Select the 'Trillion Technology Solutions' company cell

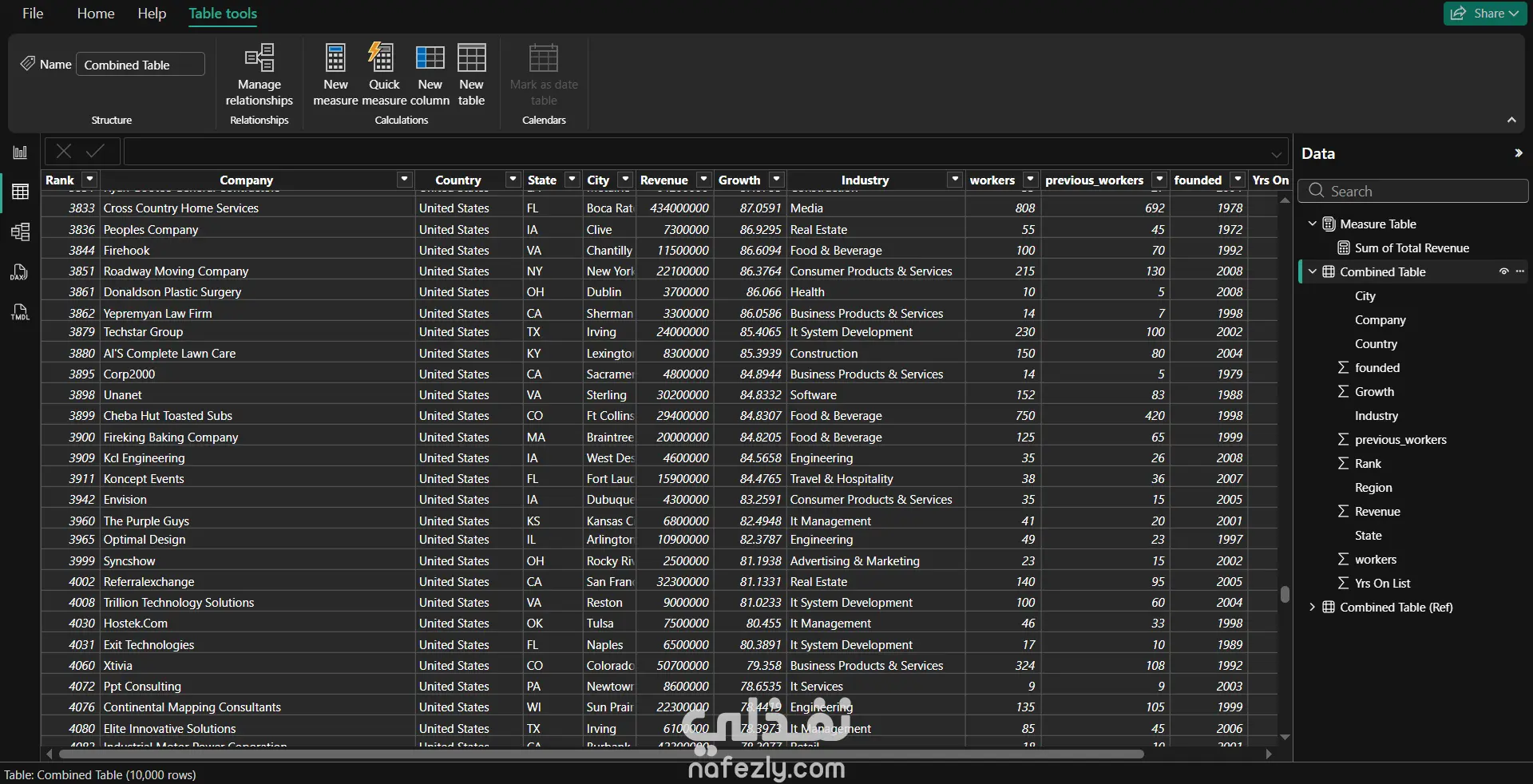(257, 602)
